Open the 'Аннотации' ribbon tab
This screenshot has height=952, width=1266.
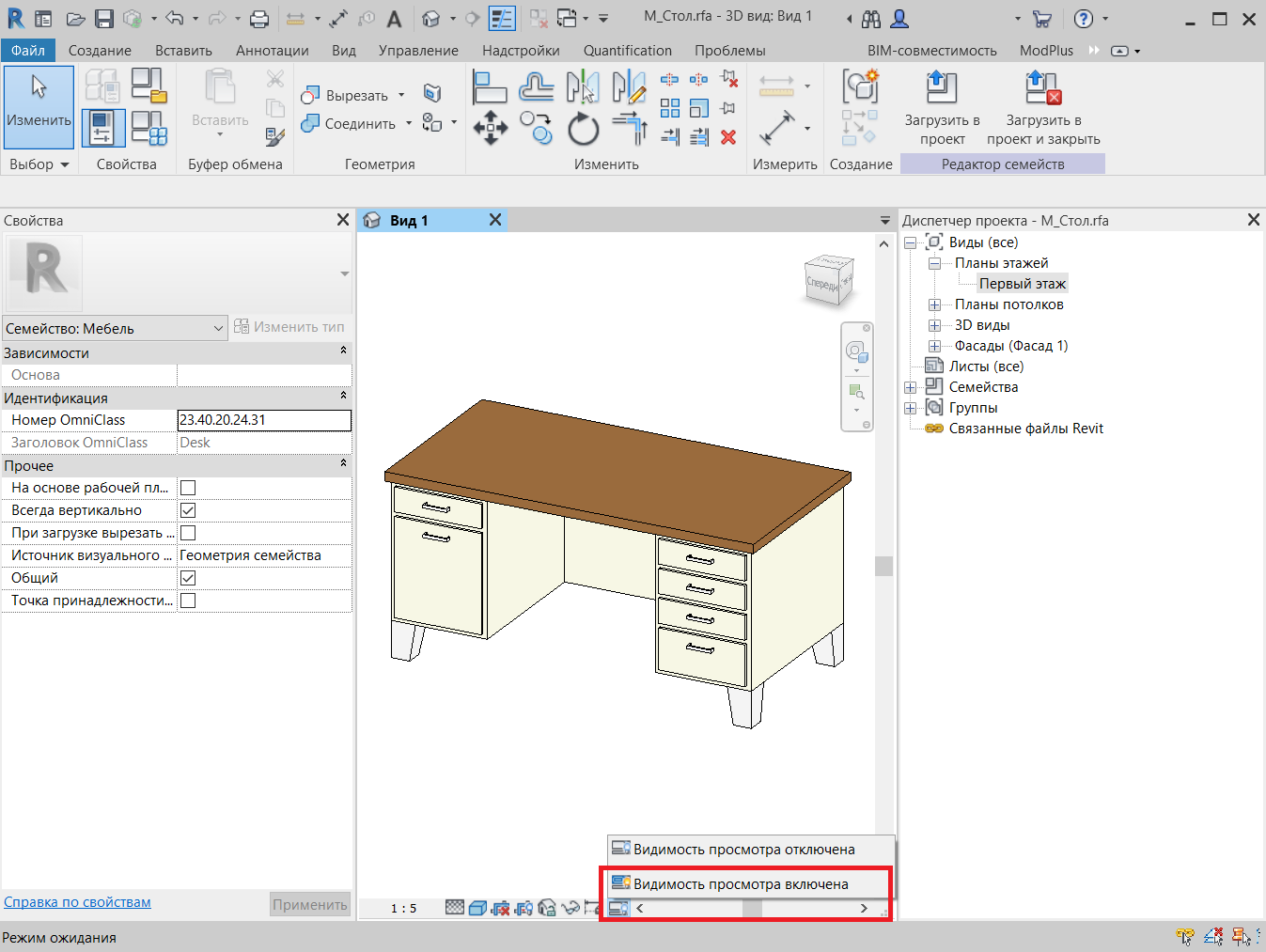pyautogui.click(x=272, y=51)
